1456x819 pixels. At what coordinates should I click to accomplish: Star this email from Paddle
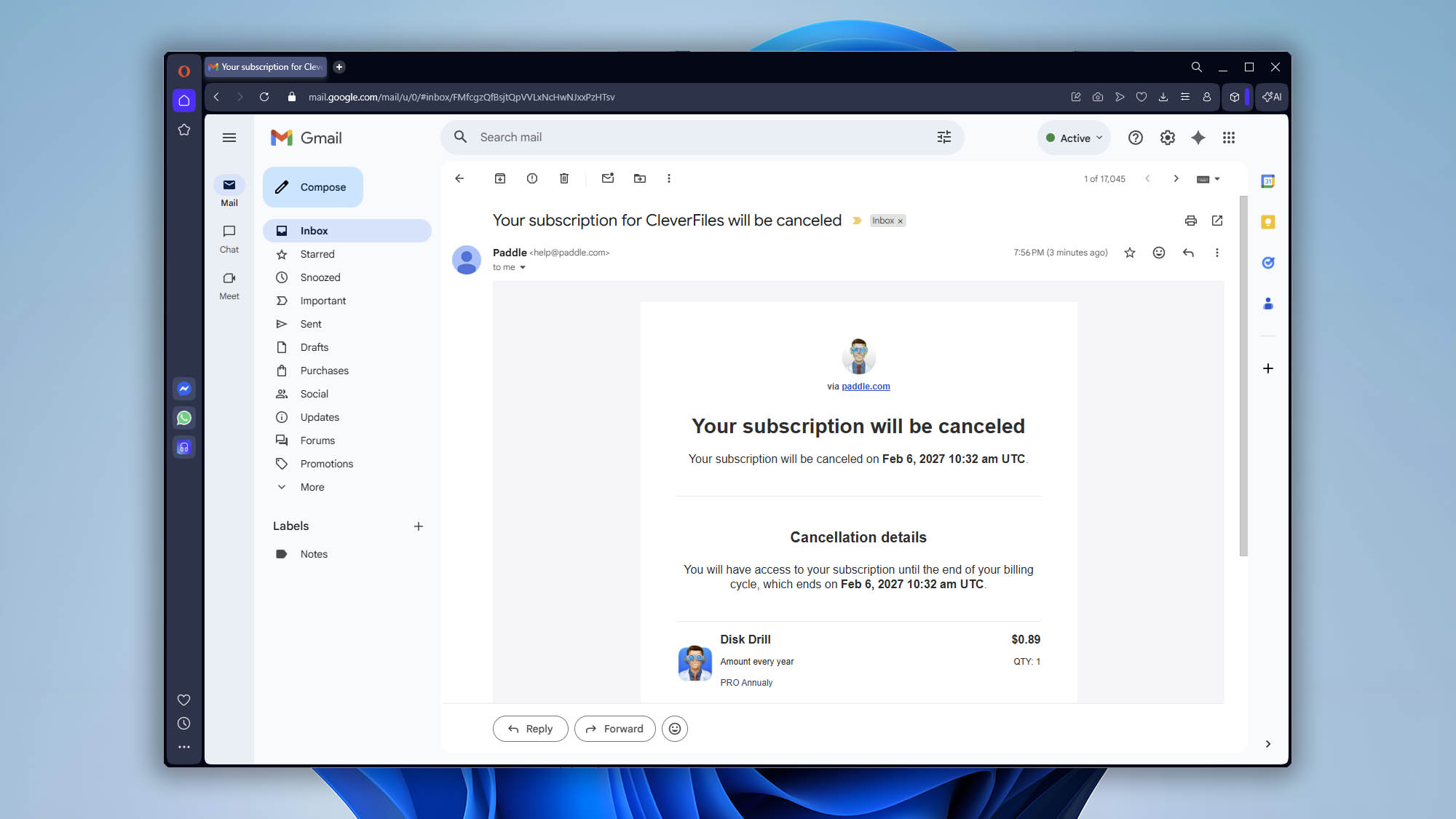click(x=1130, y=253)
